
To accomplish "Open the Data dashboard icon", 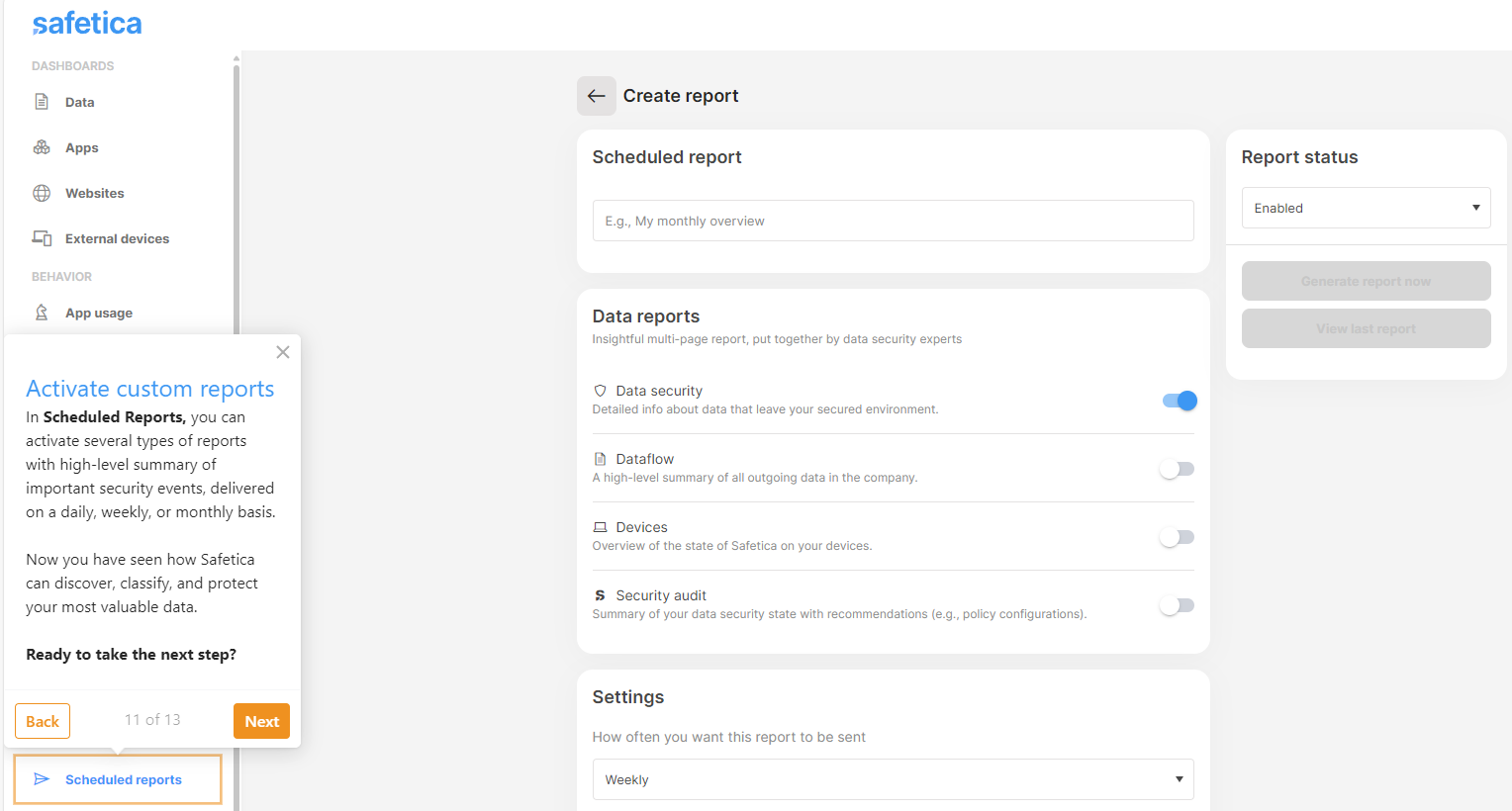I will pos(42,102).
